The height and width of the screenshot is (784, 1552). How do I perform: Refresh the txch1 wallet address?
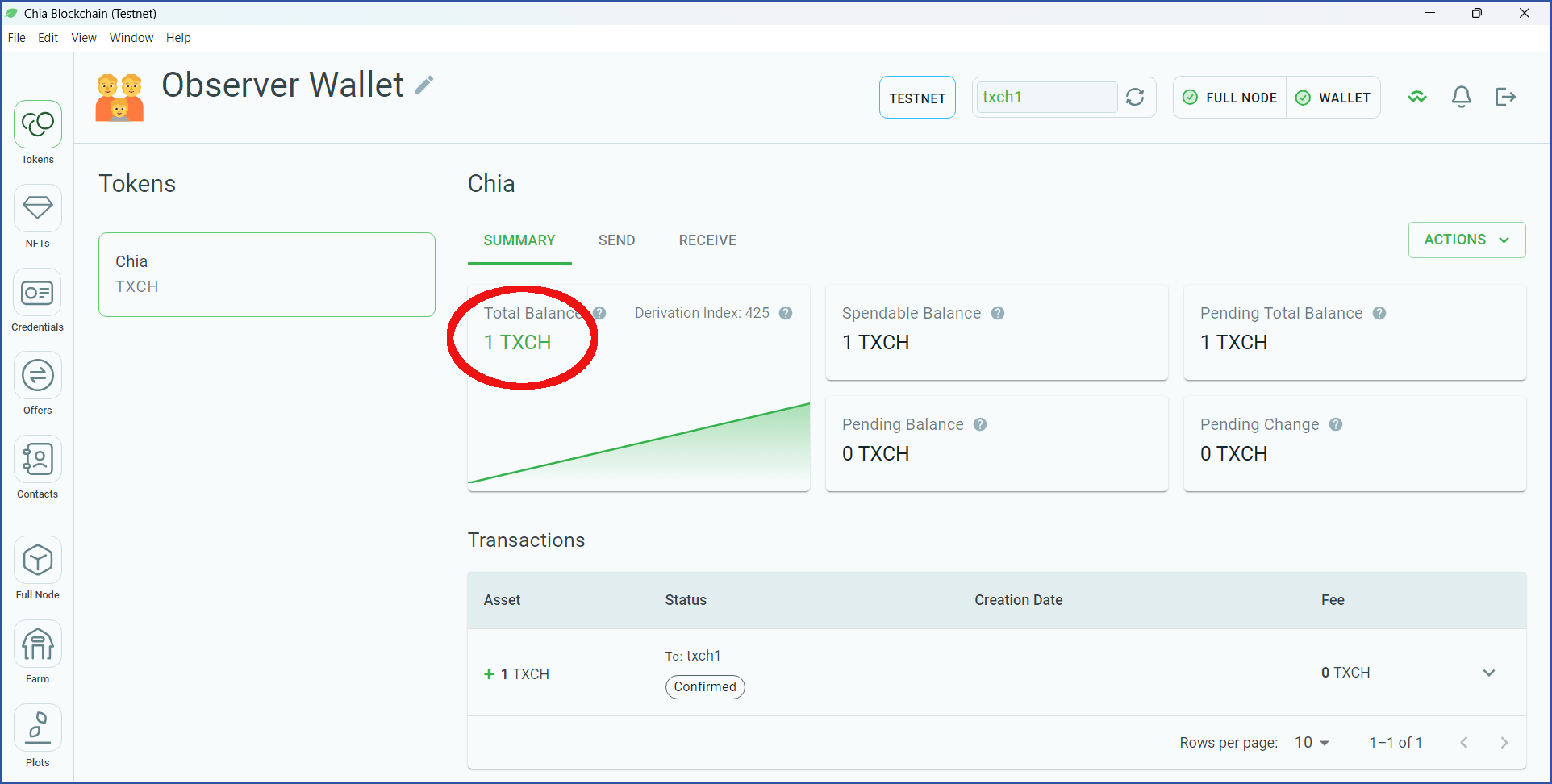(x=1135, y=97)
